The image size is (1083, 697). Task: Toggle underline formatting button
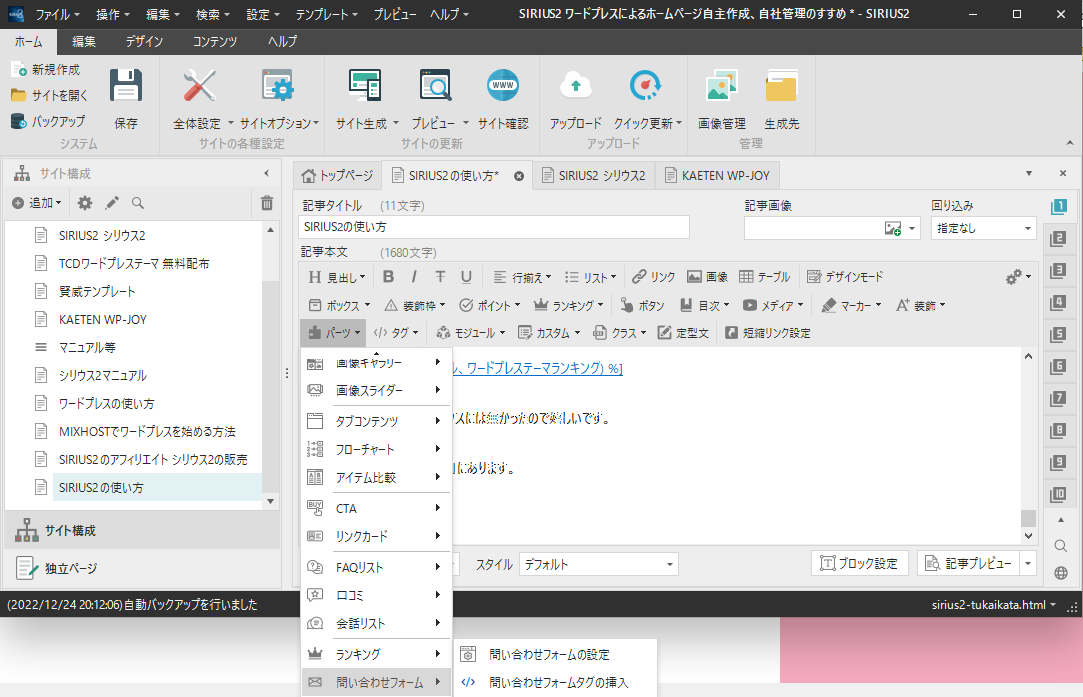(x=466, y=277)
